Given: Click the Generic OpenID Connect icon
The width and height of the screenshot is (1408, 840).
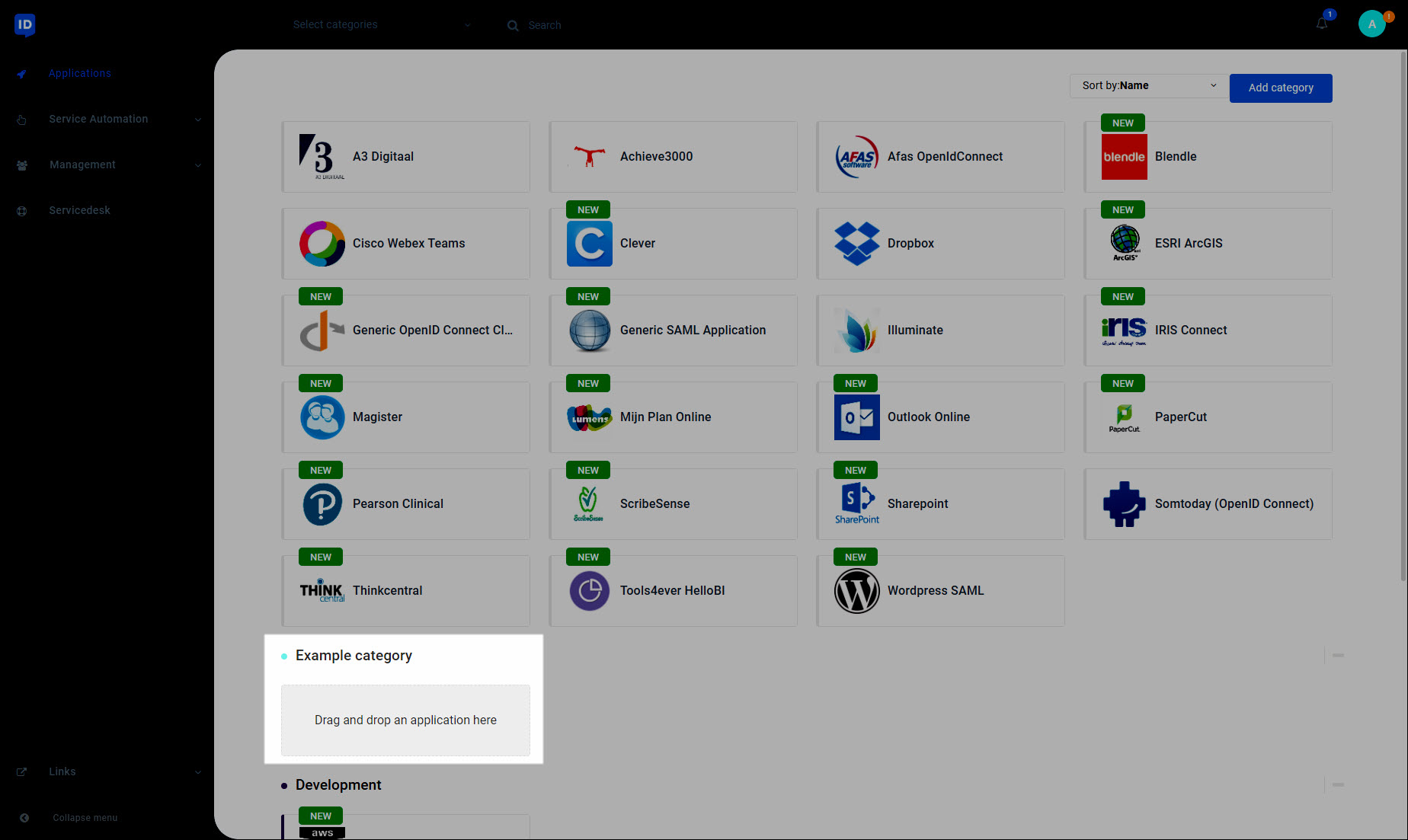Looking at the screenshot, I should click(322, 331).
